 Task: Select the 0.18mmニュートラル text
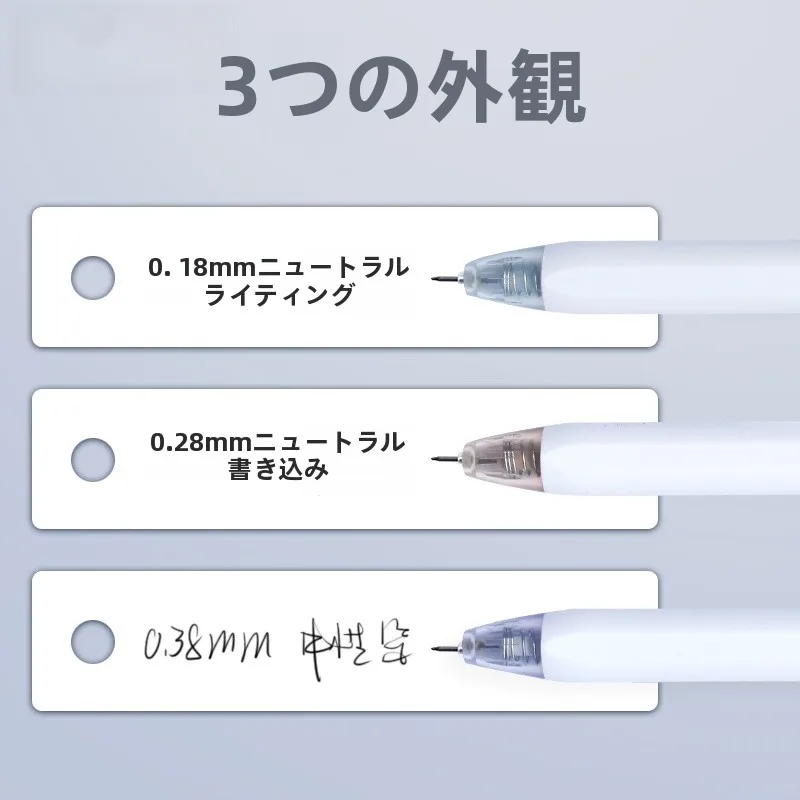point(279,267)
